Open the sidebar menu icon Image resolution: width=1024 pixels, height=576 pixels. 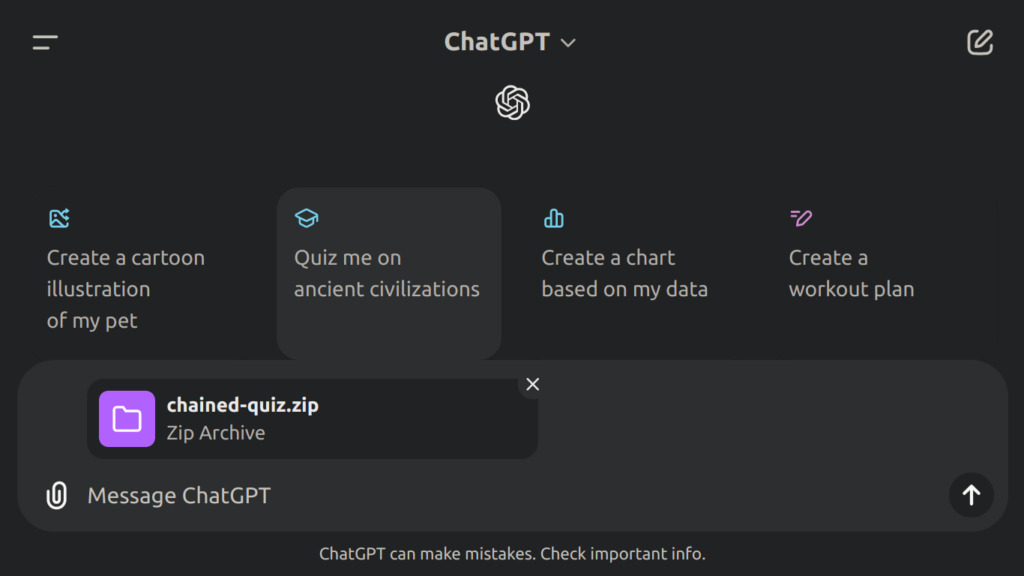[45, 42]
